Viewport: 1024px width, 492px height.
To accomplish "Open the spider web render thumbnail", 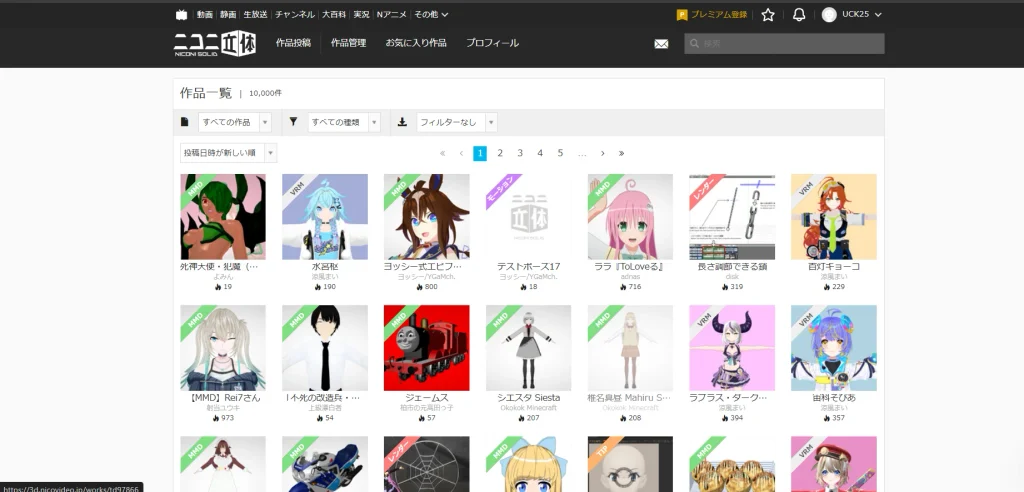I will [426, 464].
